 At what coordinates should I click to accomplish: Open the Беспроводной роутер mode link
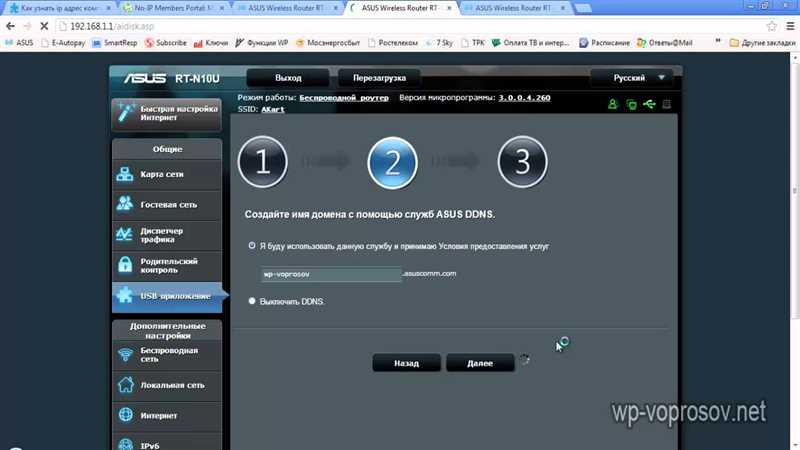(x=344, y=97)
